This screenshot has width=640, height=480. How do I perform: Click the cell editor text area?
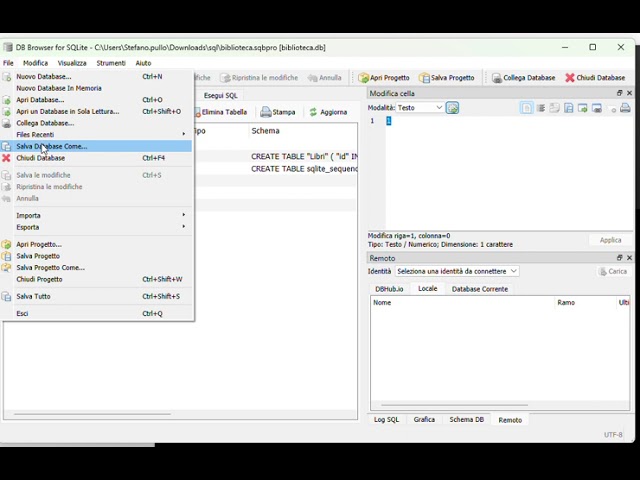pyautogui.click(x=509, y=173)
